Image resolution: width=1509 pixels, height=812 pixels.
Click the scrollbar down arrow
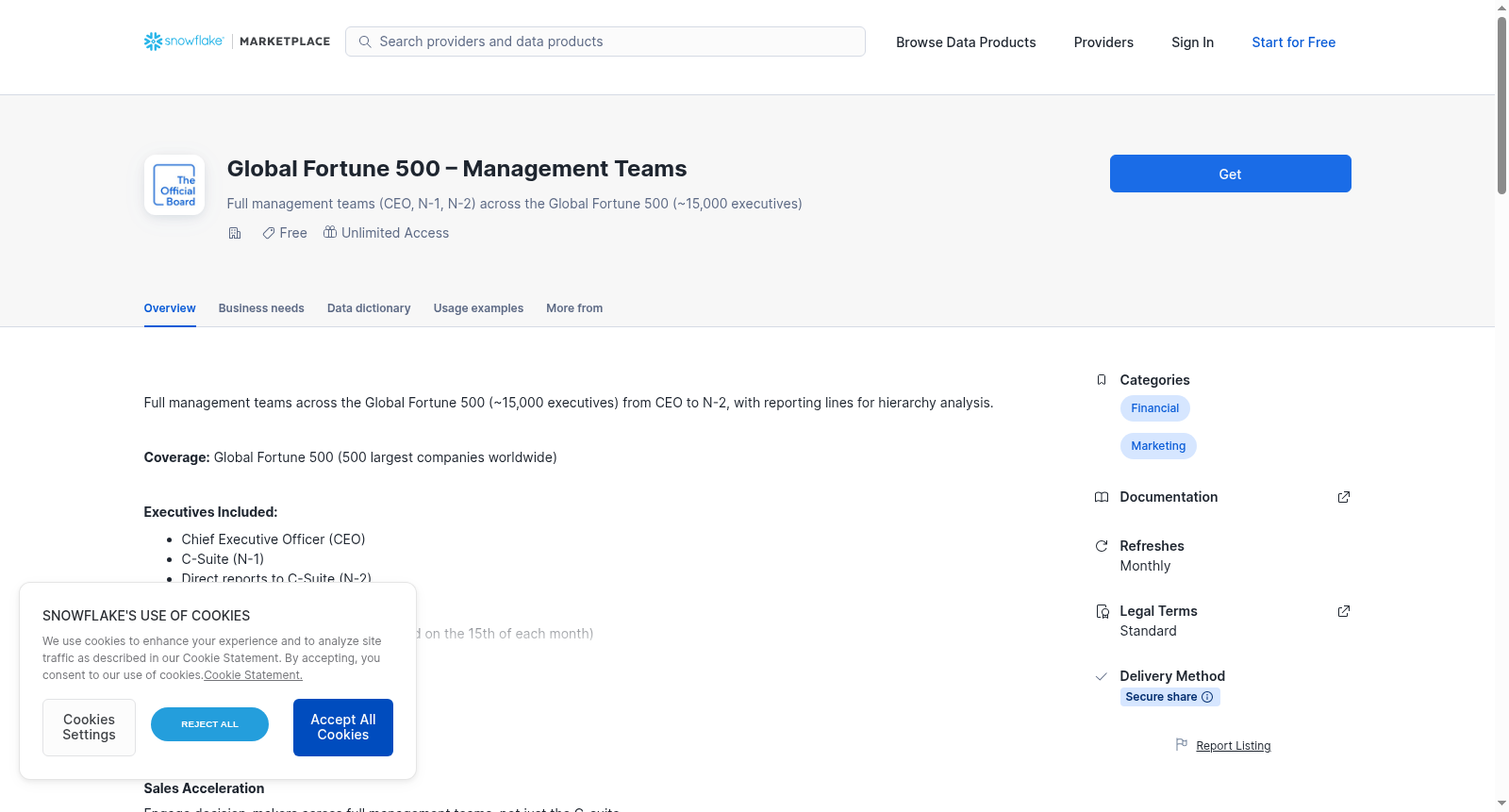(x=1501, y=804)
